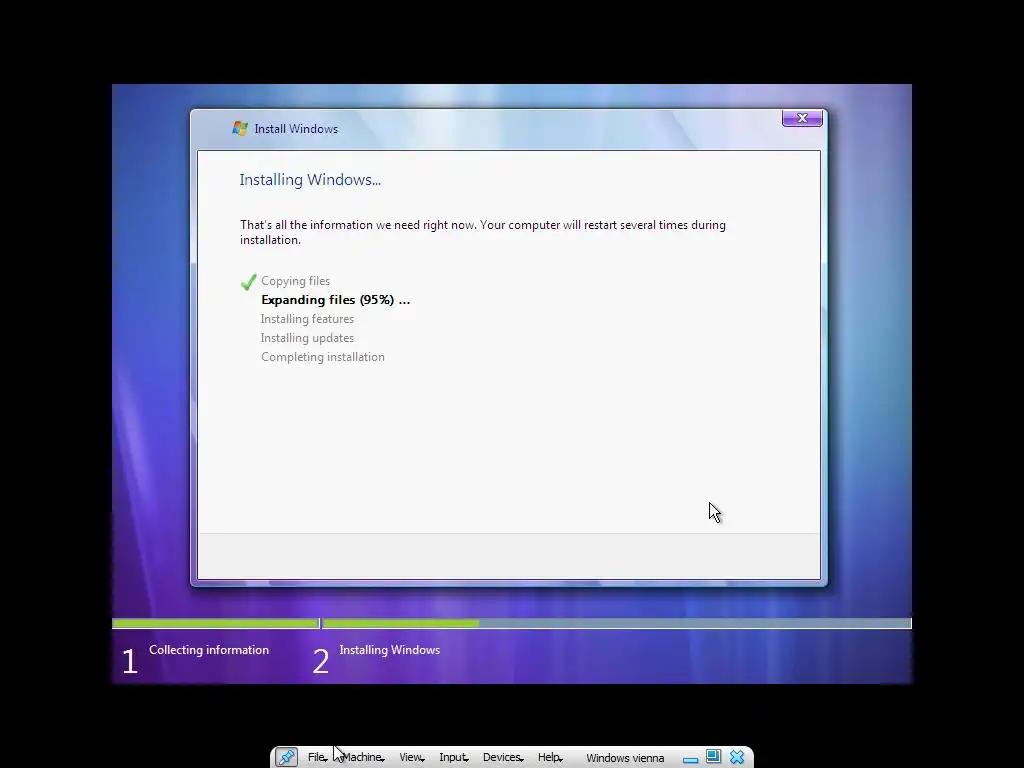Close the Install Windows dialog
Screen dimensions: 1024x768
[x=802, y=118]
